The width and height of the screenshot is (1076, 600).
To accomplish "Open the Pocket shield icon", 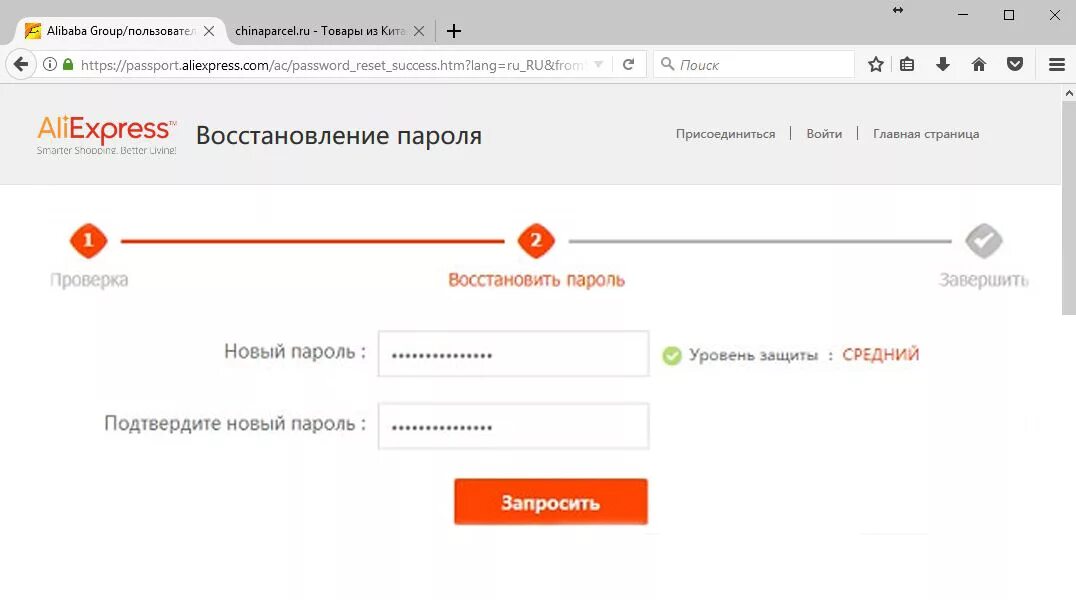I will (x=1015, y=65).
